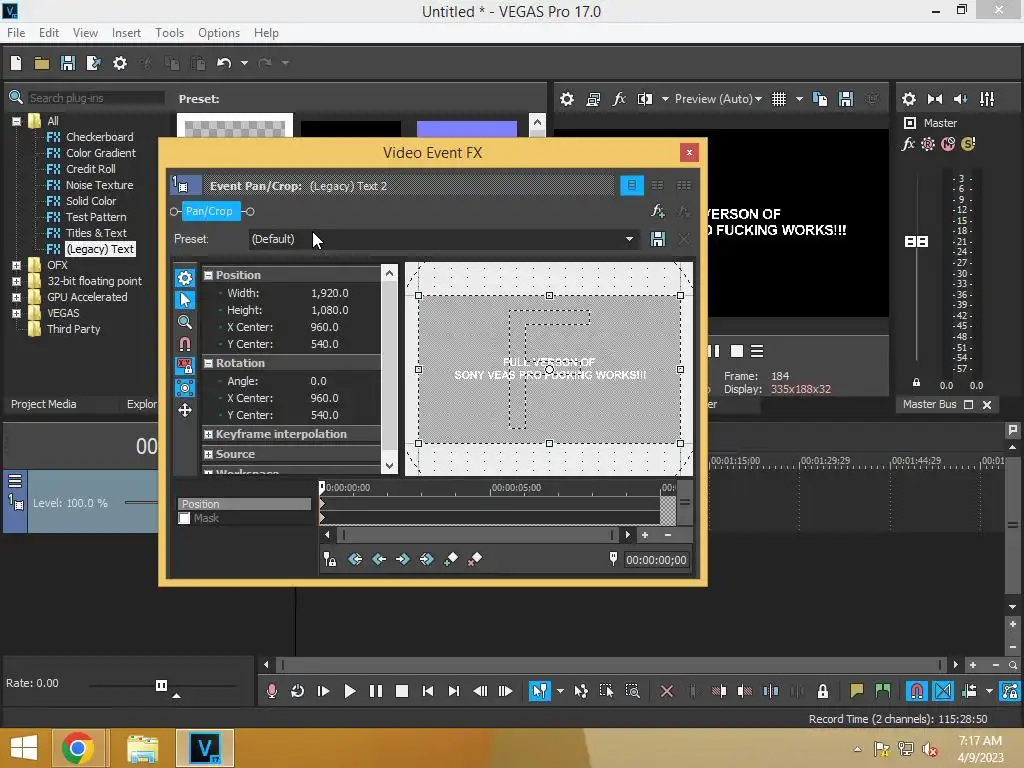1024x768 pixels.
Task: Toggle Split Screen View in preview toolbar
Action: pos(645,99)
